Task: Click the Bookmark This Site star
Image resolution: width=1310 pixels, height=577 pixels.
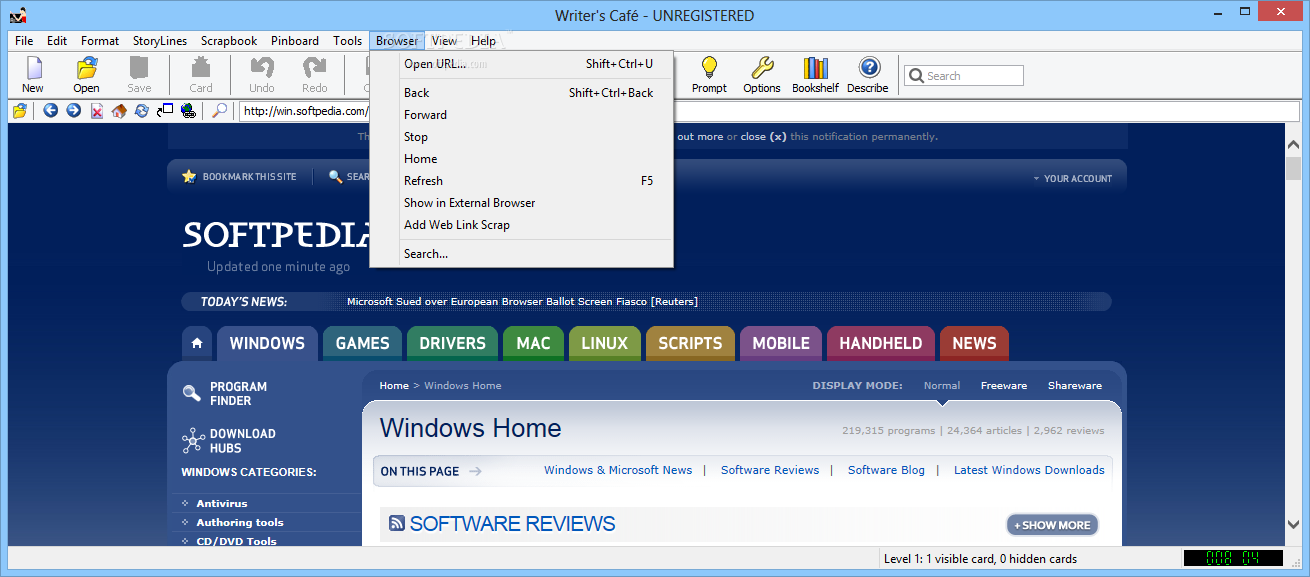Action: [x=189, y=176]
